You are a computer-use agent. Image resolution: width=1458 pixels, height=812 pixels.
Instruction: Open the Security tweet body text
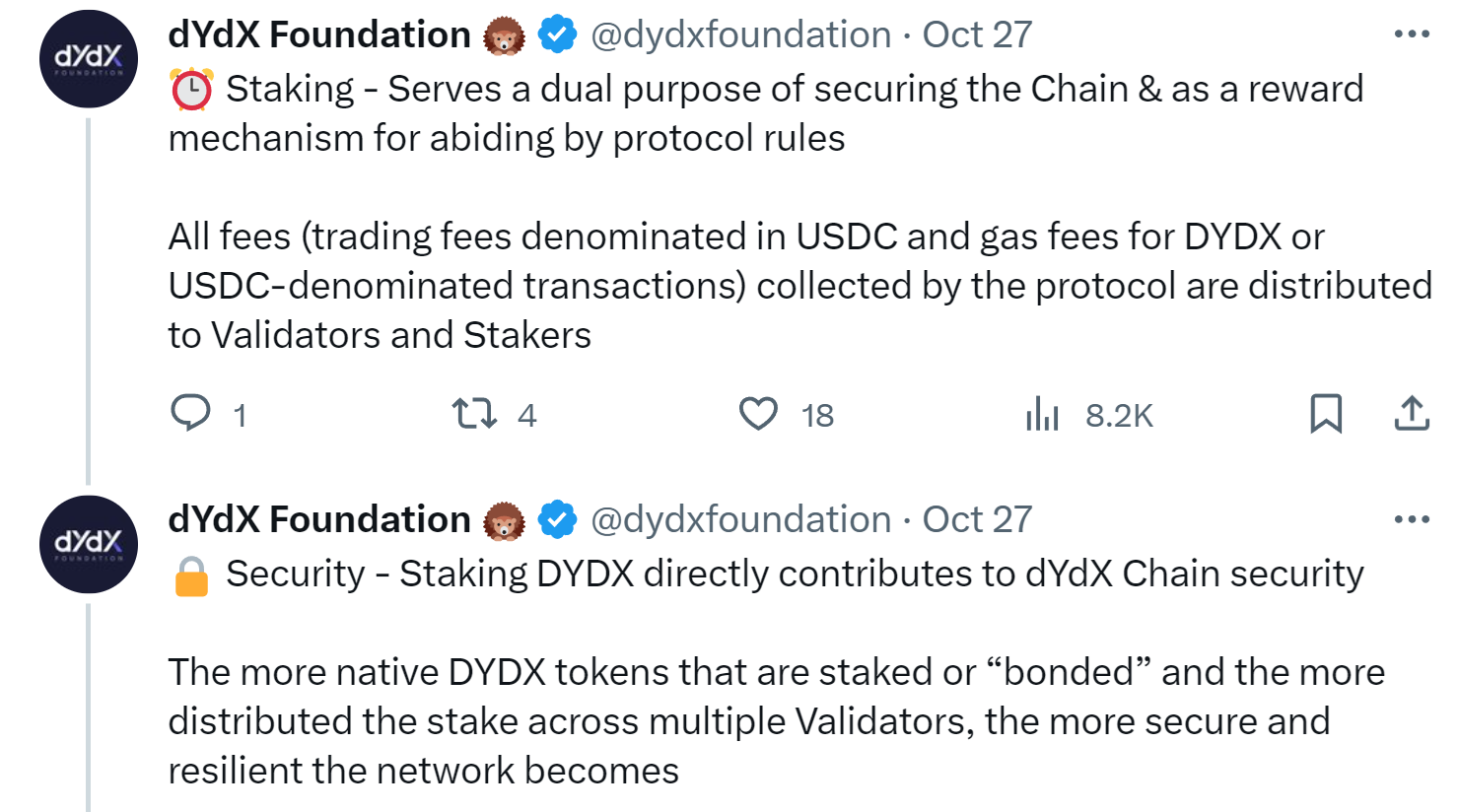pos(776,672)
